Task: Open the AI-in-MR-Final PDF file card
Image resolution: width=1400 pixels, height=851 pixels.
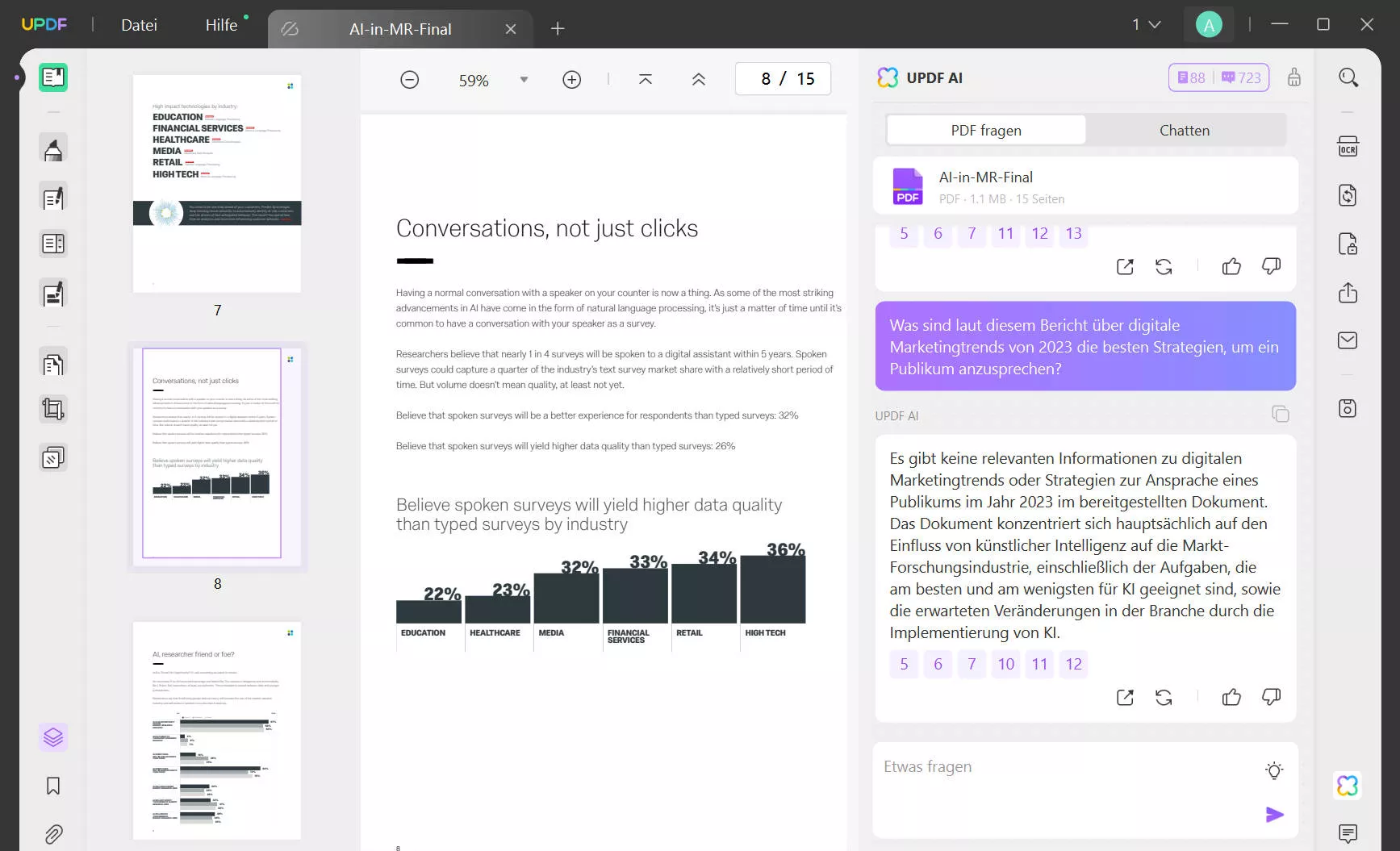Action: (x=1085, y=186)
